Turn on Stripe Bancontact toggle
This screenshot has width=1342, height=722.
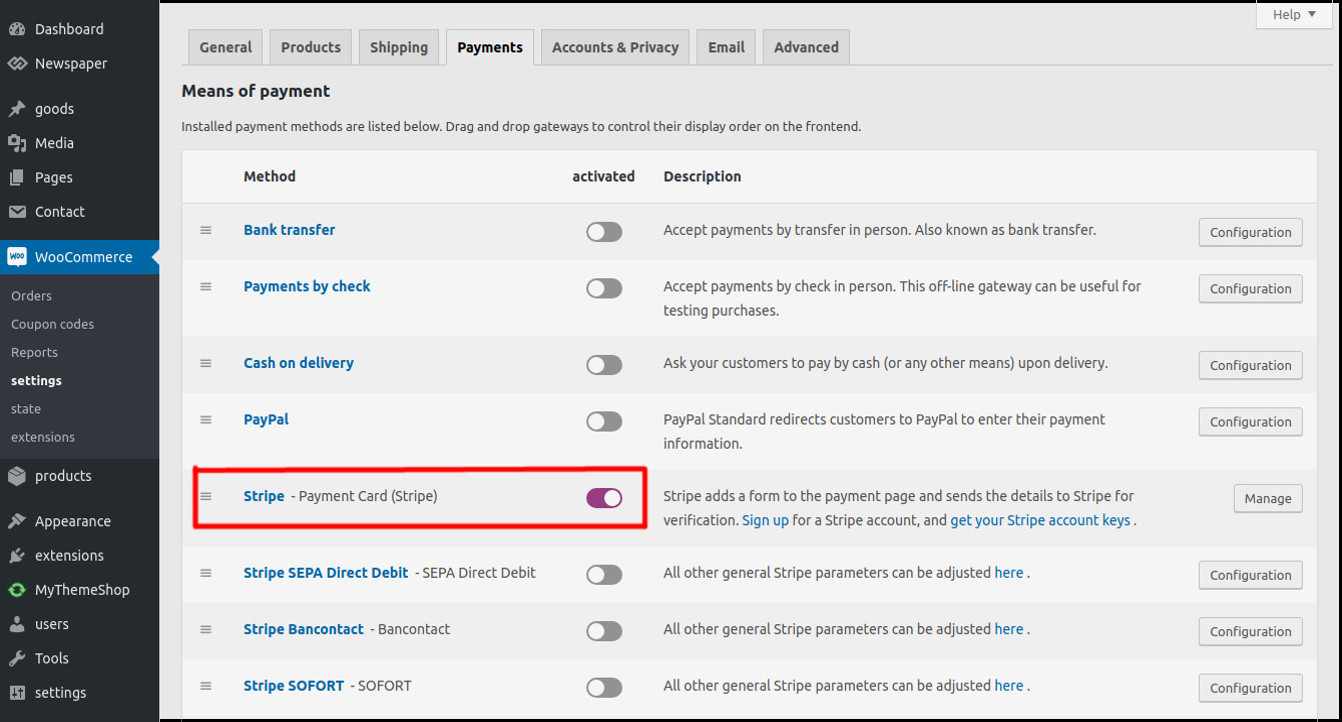click(604, 631)
